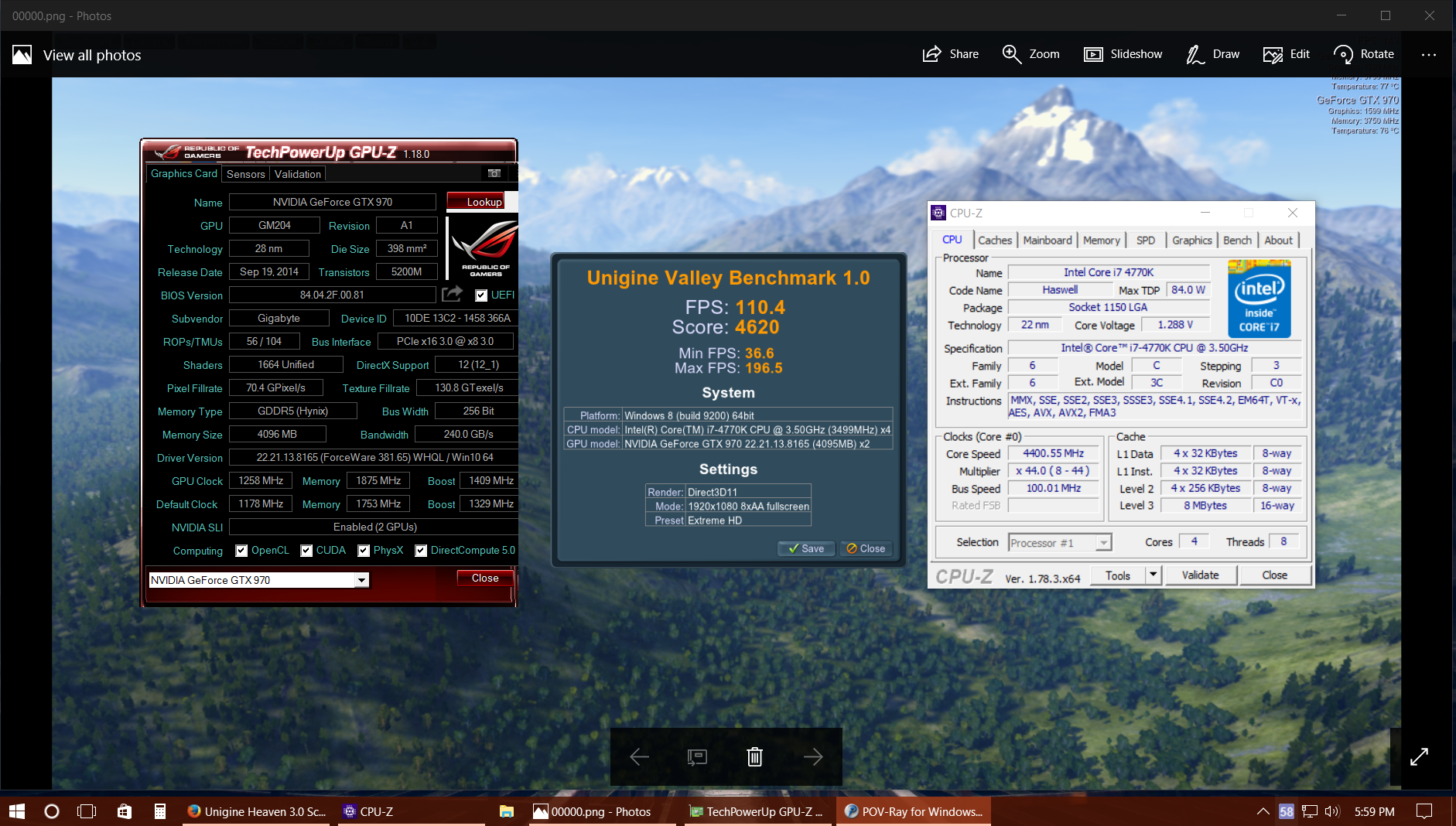Click the Tools button in CPU-Z

(x=1118, y=575)
